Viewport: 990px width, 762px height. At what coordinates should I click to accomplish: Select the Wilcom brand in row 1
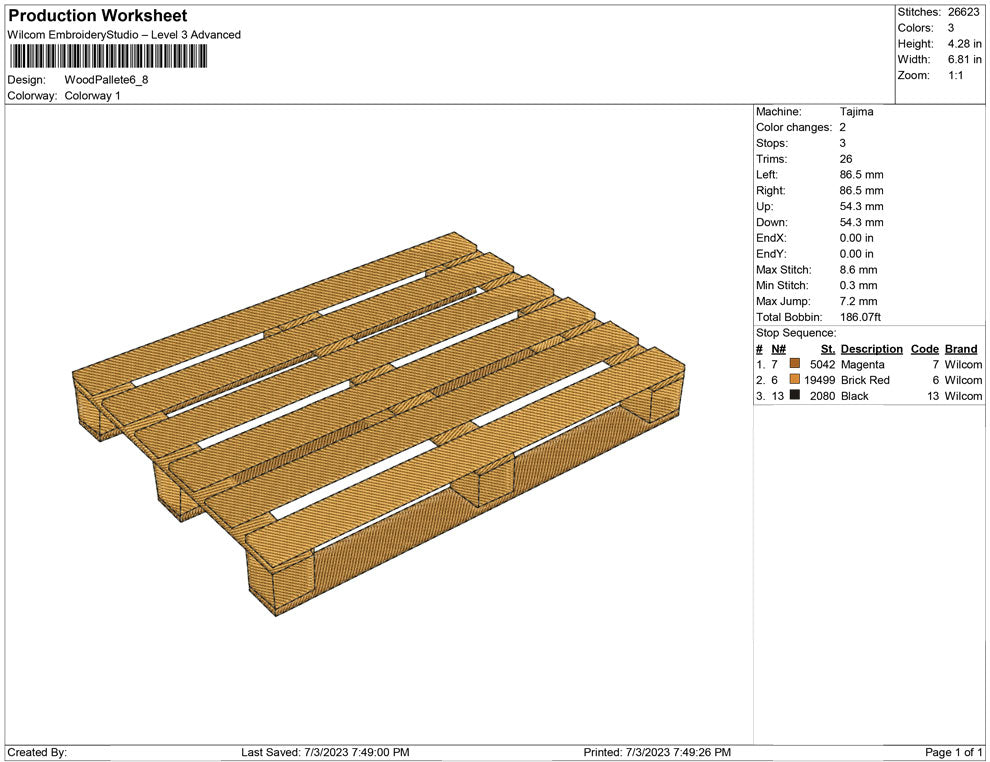point(961,364)
